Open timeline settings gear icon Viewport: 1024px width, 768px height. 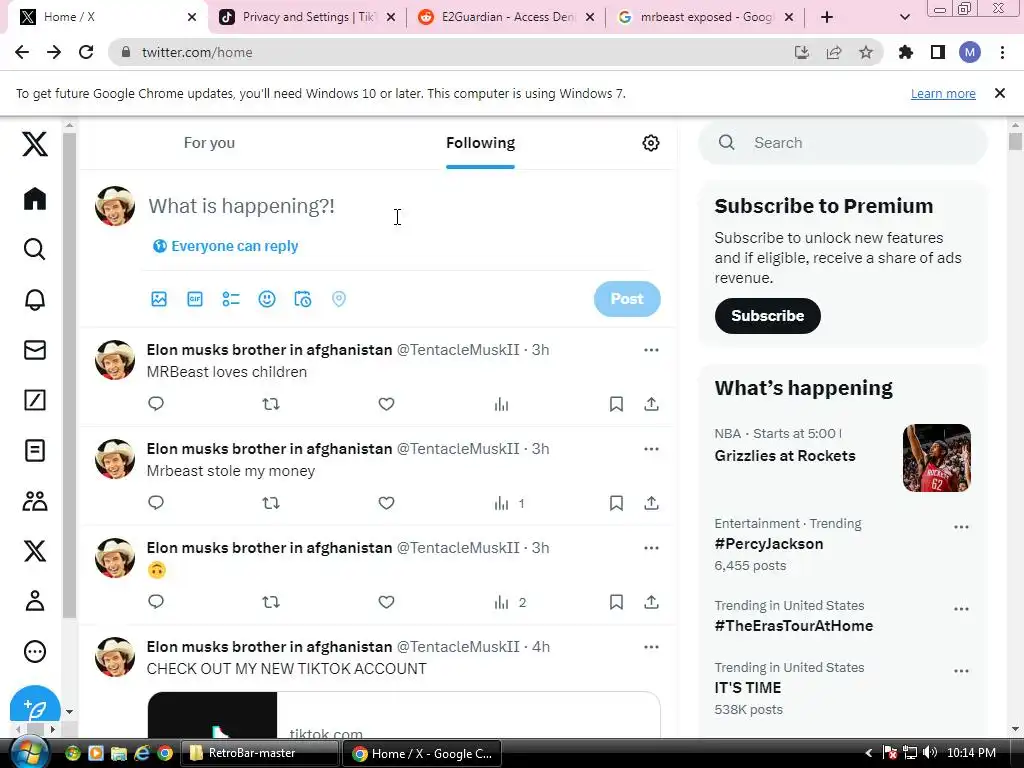click(x=650, y=143)
